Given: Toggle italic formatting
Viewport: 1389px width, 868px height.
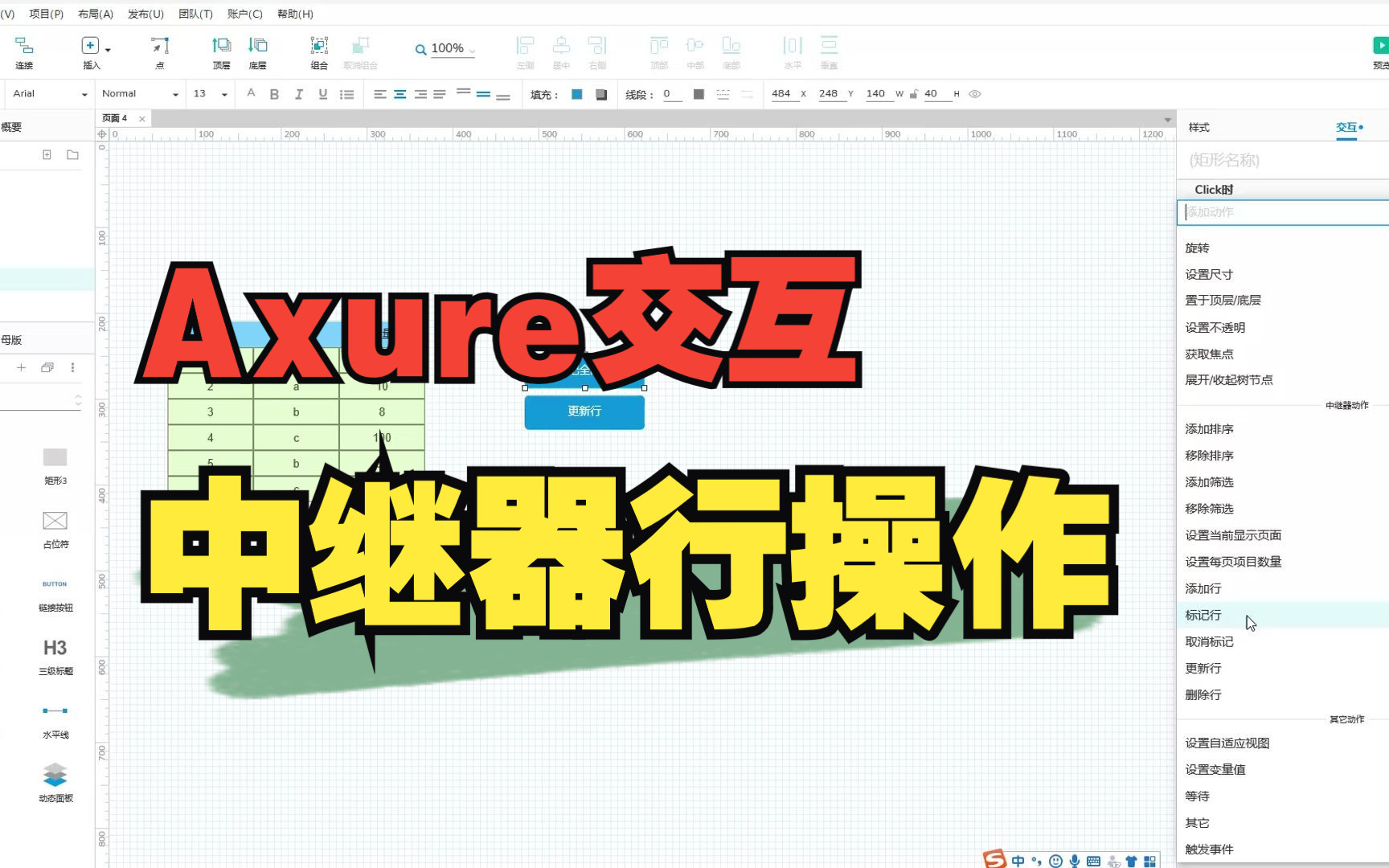Looking at the screenshot, I should click(298, 94).
